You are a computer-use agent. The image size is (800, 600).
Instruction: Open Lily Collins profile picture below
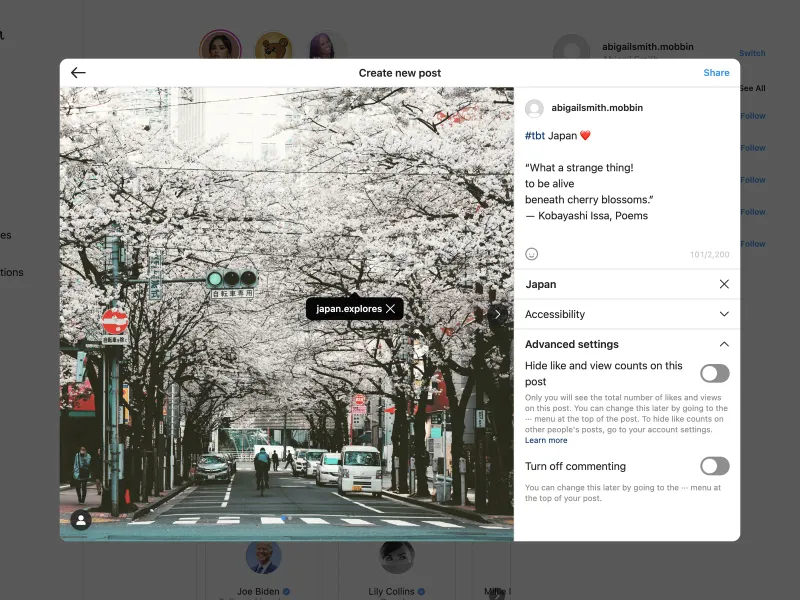click(396, 557)
